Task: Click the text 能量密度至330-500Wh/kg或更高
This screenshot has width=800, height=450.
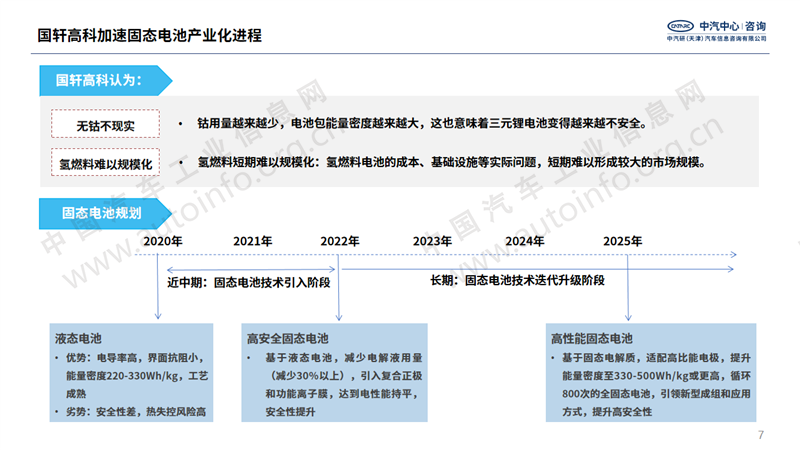Action: point(644,376)
